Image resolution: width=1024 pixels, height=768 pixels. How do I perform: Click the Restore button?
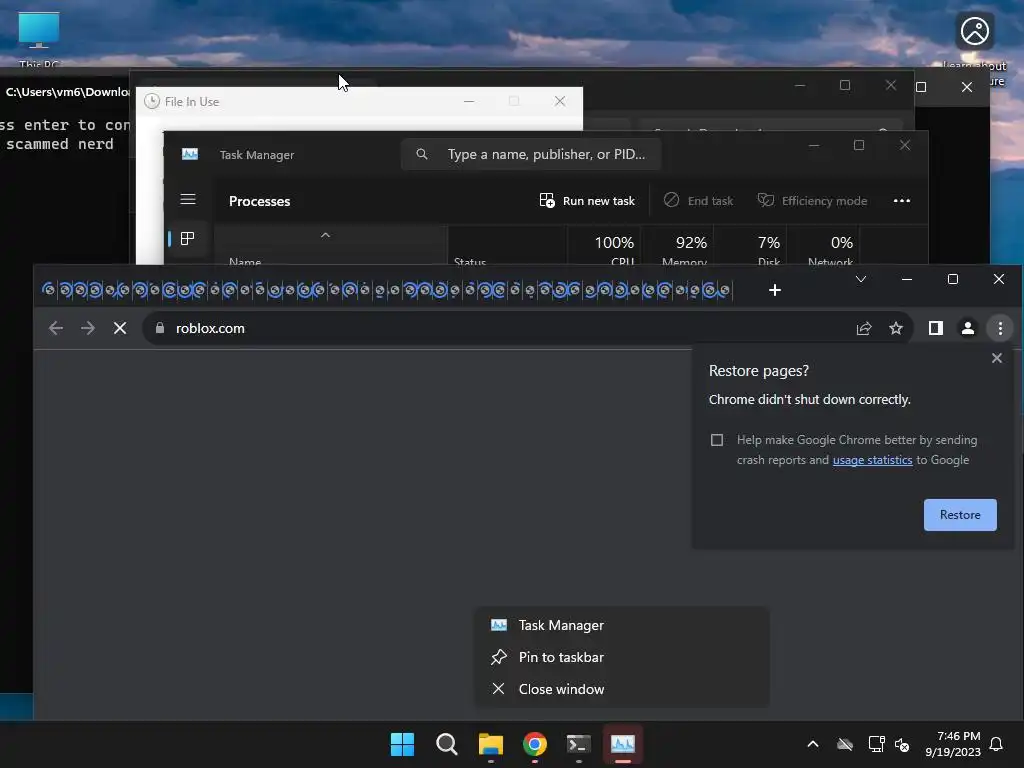click(x=960, y=515)
